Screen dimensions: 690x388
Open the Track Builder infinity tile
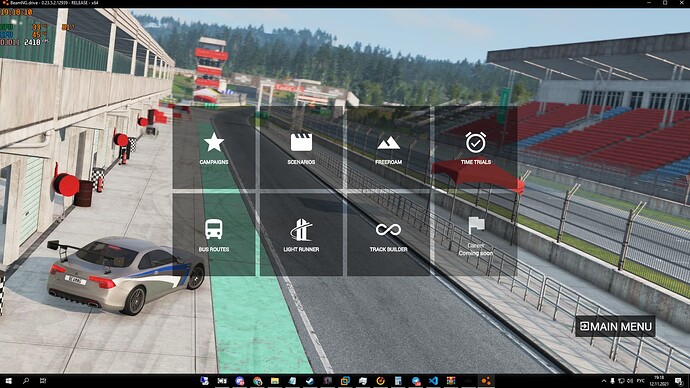pos(388,235)
